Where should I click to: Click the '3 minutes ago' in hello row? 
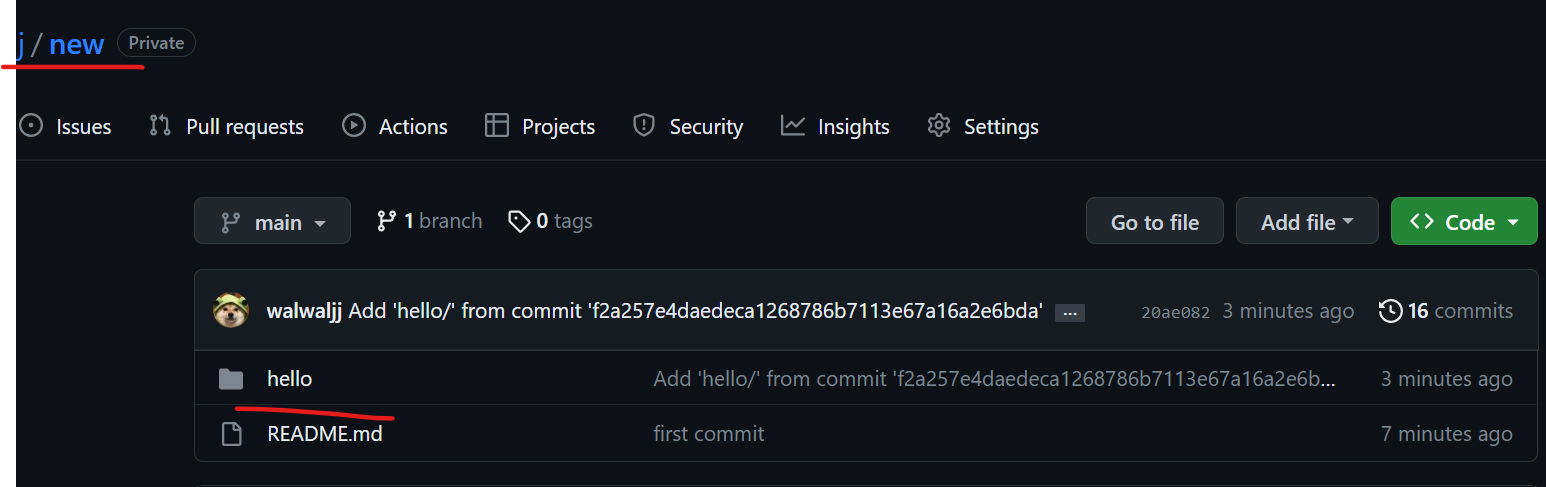1447,379
